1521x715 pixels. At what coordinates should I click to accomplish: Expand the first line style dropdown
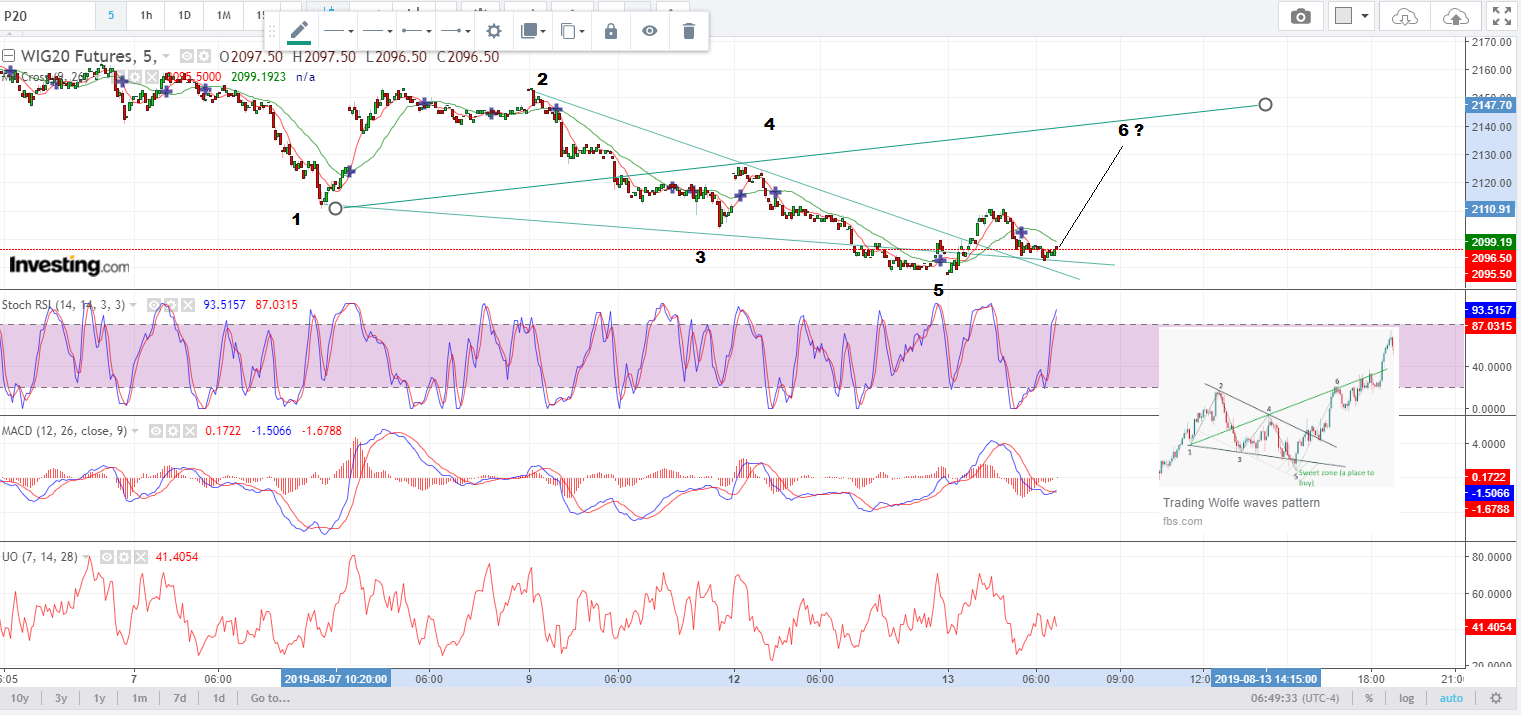coord(342,31)
